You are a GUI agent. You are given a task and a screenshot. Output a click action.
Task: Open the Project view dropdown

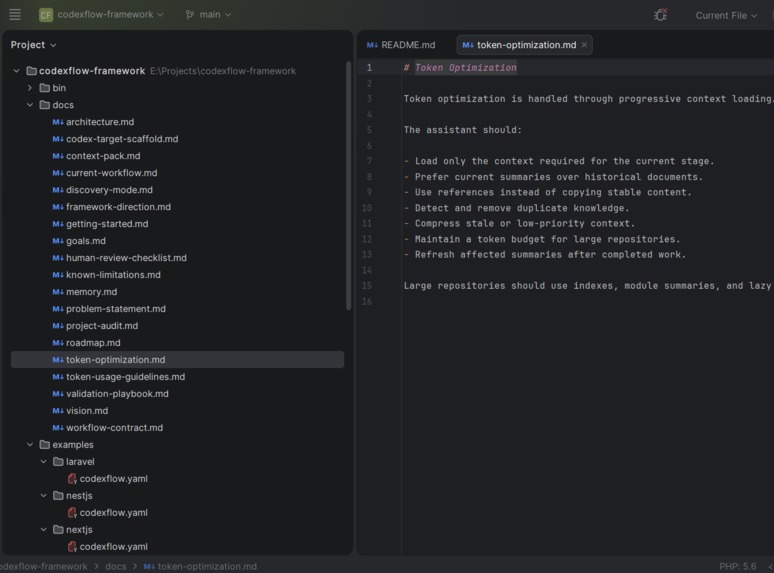34,45
